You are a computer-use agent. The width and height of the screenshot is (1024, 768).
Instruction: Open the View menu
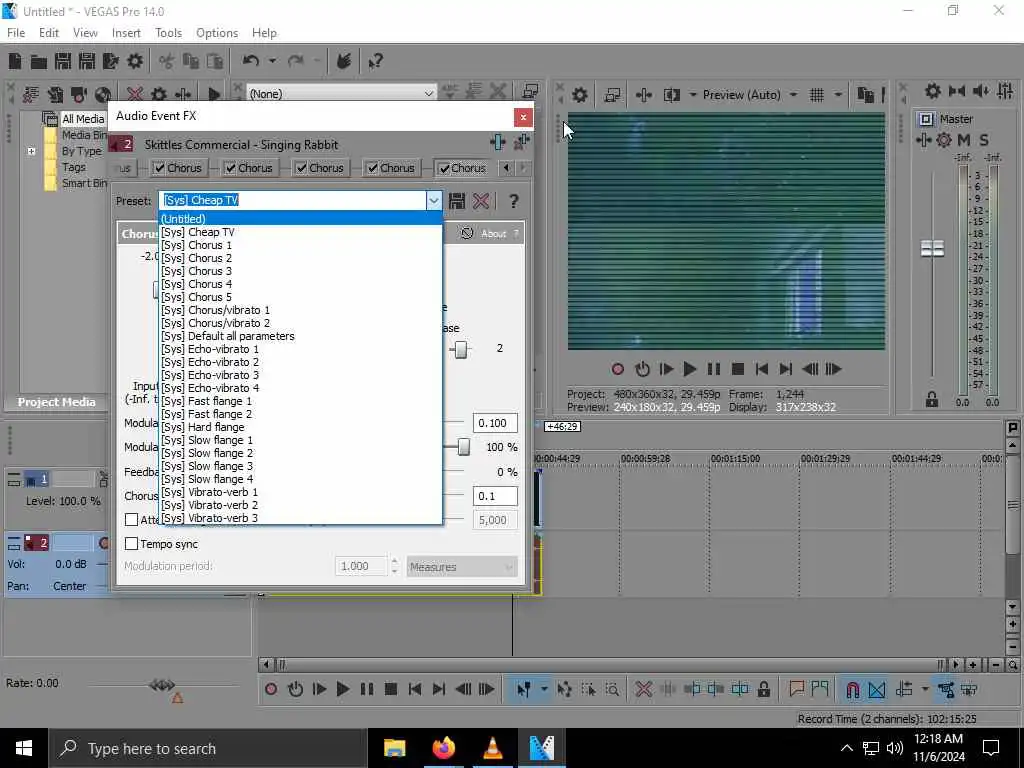pyautogui.click(x=85, y=33)
